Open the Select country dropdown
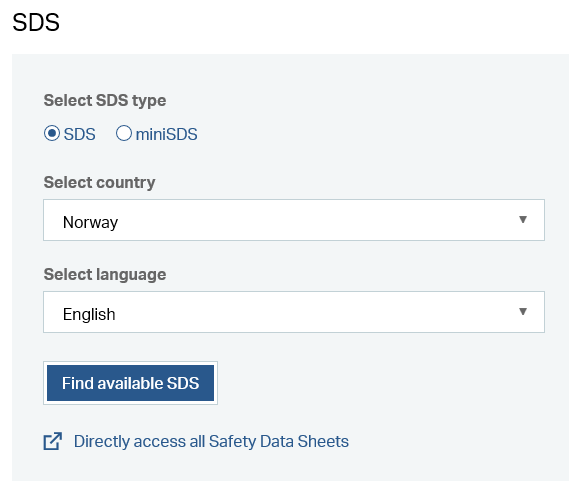 (294, 220)
